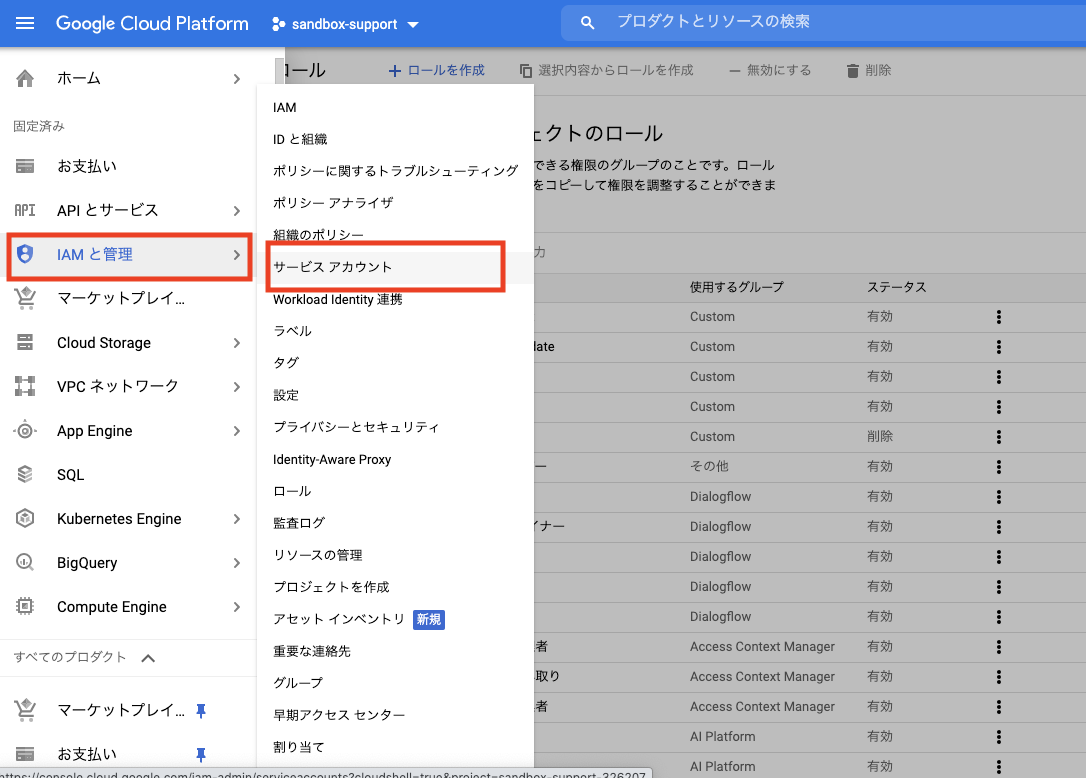Click the BigQuery magnifier icon
This screenshot has height=778, width=1086.
coord(25,562)
